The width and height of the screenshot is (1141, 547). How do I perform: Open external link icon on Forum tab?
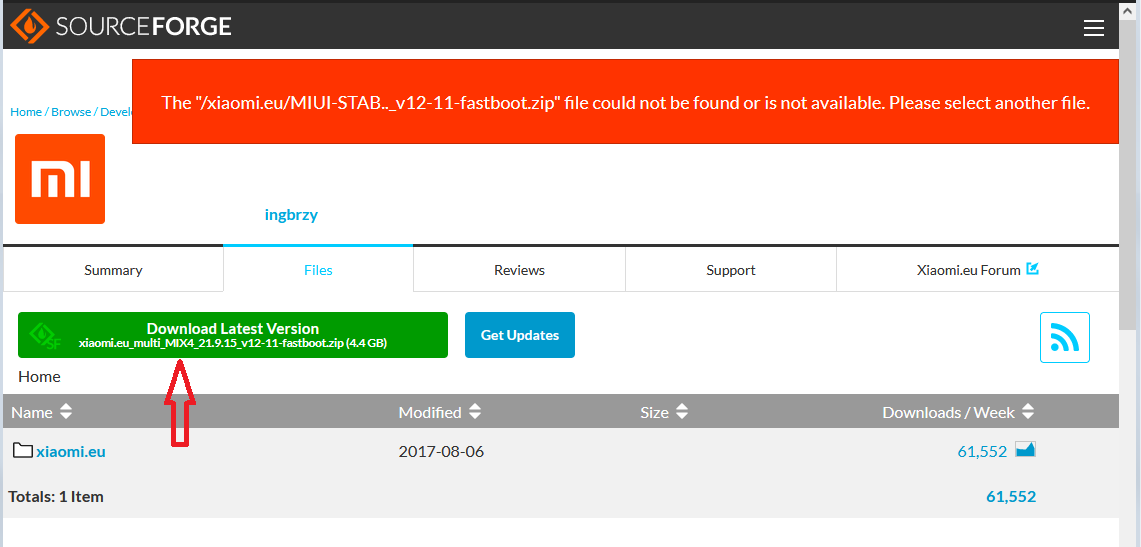coord(1032,268)
